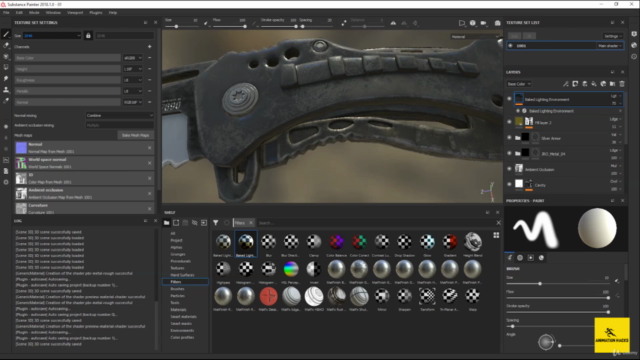
Task: Open the Edit menu
Action: [x=19, y=13]
